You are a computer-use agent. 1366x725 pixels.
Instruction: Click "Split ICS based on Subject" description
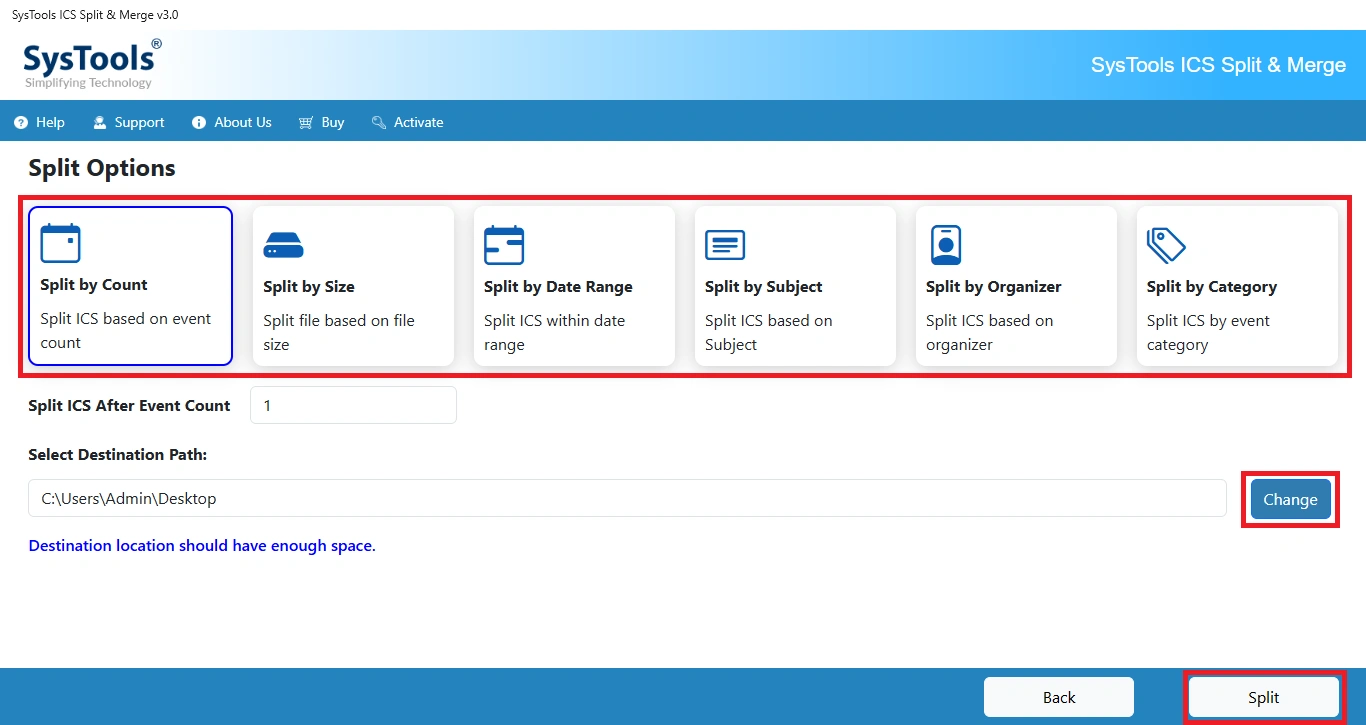(x=769, y=333)
